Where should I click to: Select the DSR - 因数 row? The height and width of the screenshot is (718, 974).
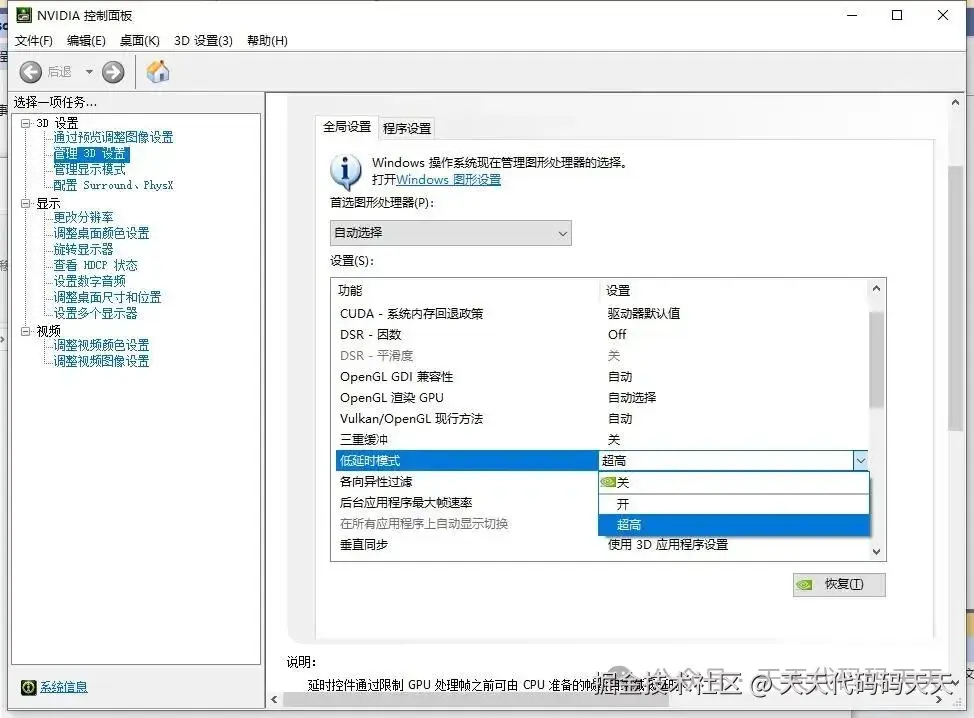(x=603, y=335)
